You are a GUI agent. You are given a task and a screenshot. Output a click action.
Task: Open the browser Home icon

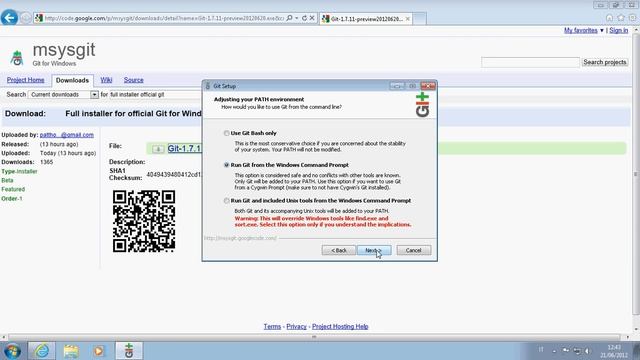pos(609,18)
